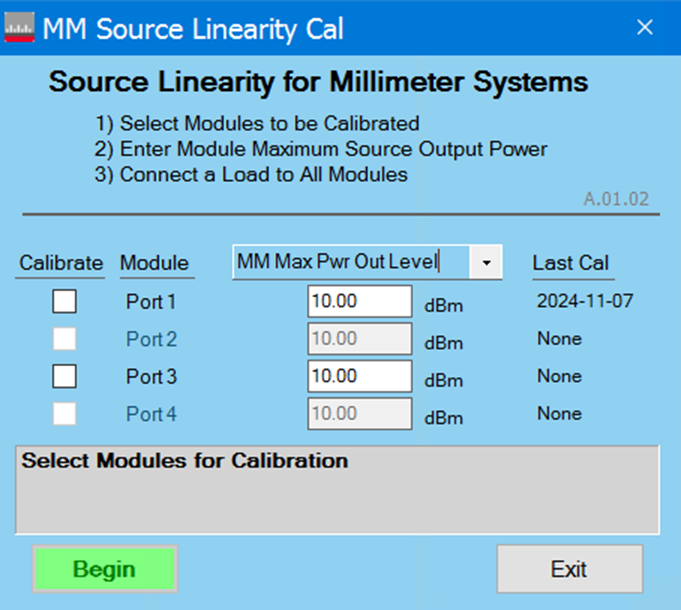Expand the MM Max Pwr Out Level dropdown arrow

[x=486, y=263]
